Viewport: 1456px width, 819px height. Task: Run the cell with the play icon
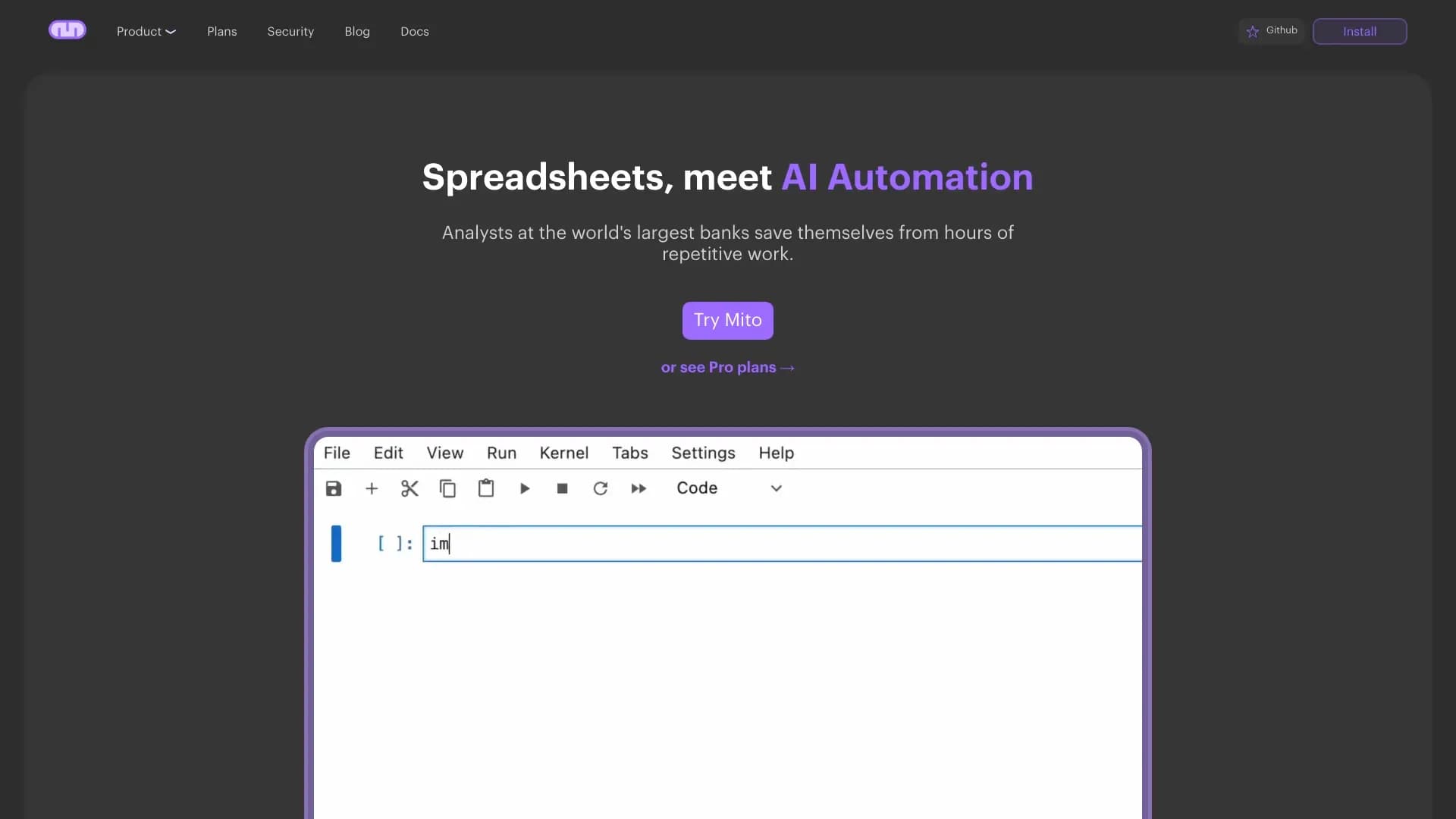pos(525,488)
